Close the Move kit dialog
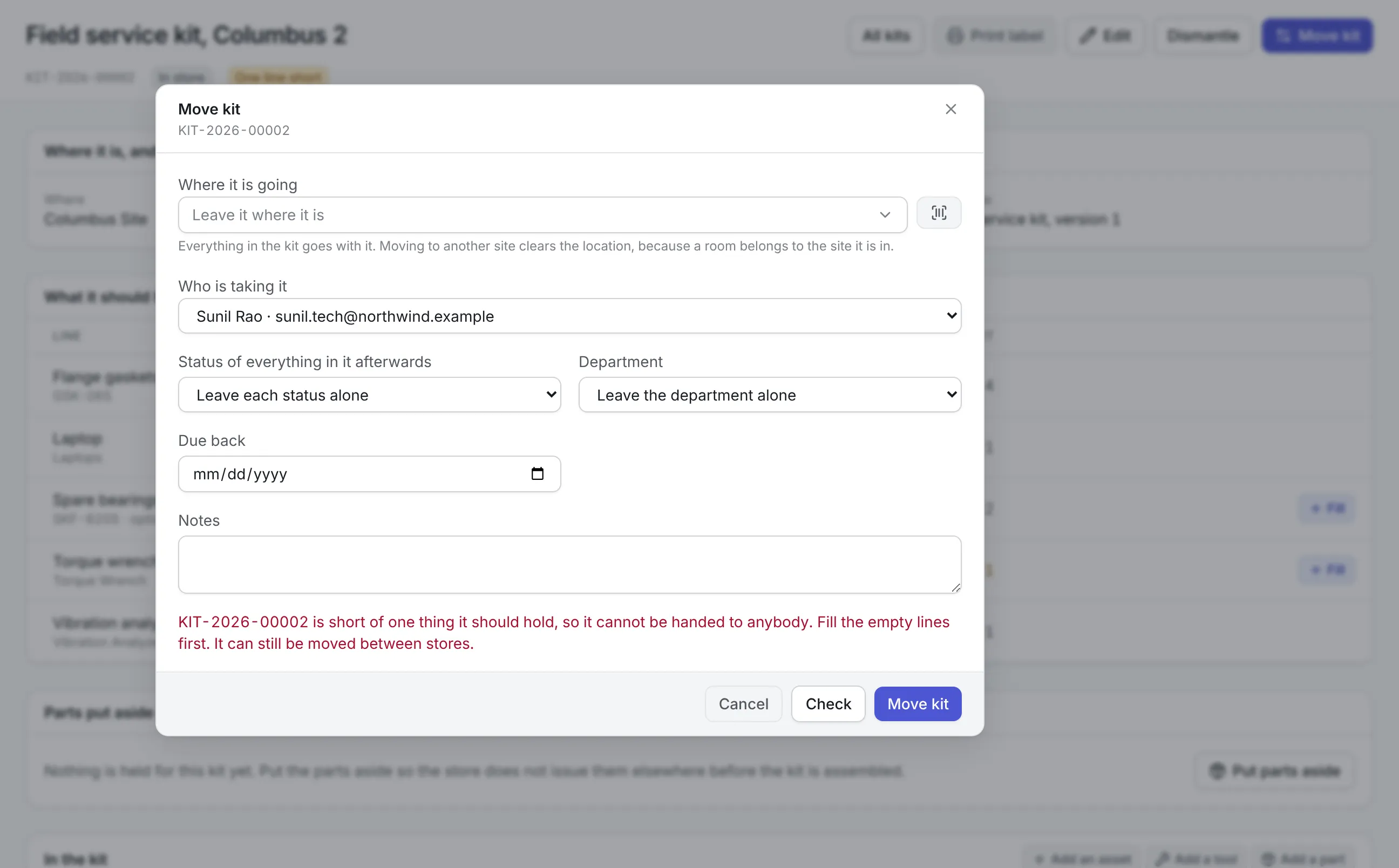The height and width of the screenshot is (868, 1399). click(950, 109)
